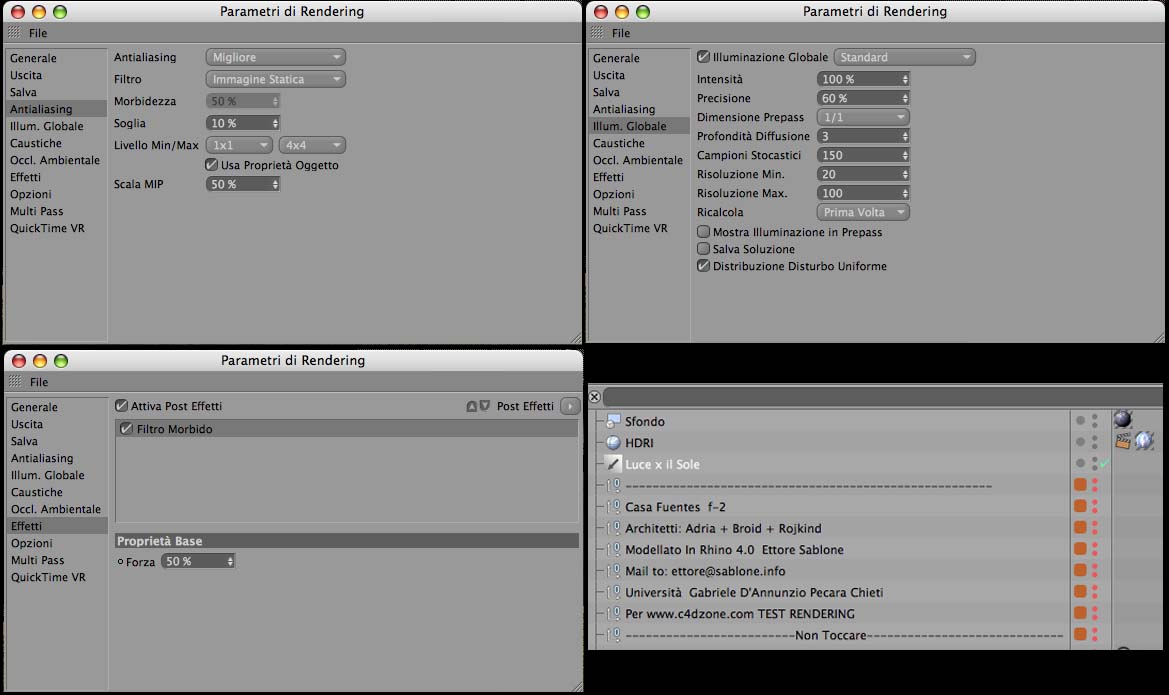Image resolution: width=1169 pixels, height=695 pixels.
Task: Enable Salva Soluzione checkbox
Action: tap(703, 248)
